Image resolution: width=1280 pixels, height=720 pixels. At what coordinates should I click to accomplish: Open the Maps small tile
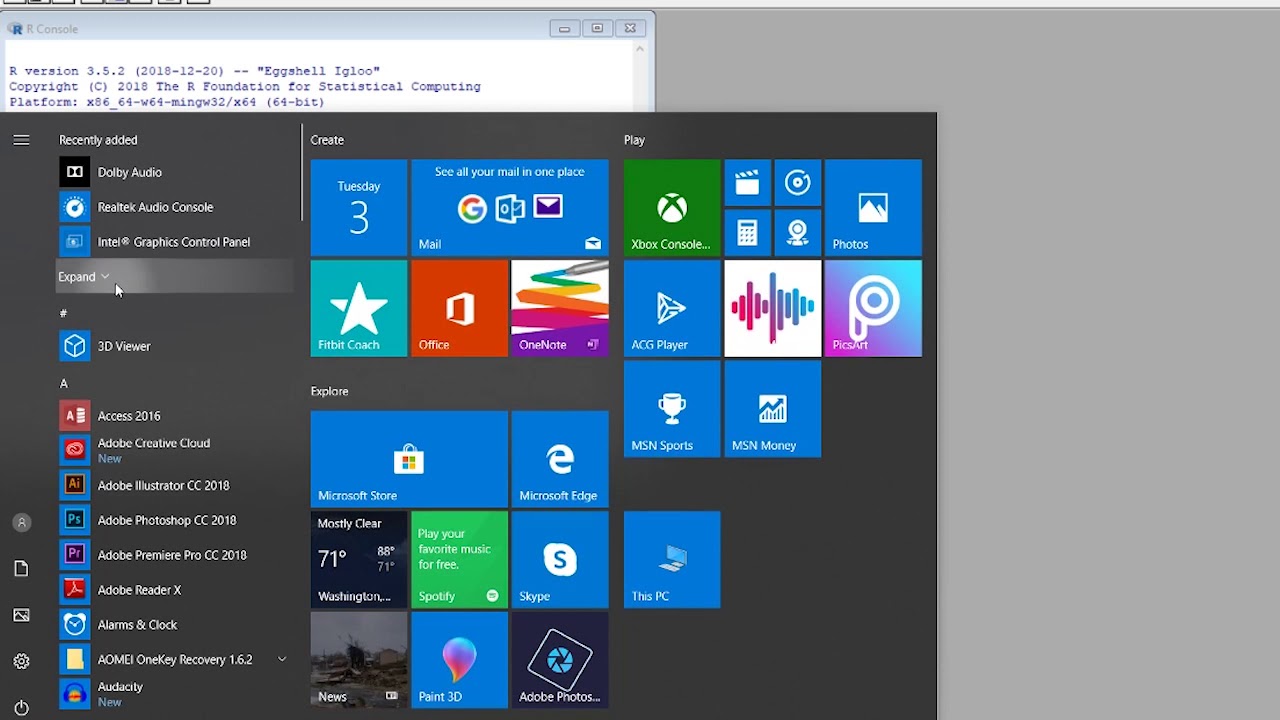[x=798, y=233]
